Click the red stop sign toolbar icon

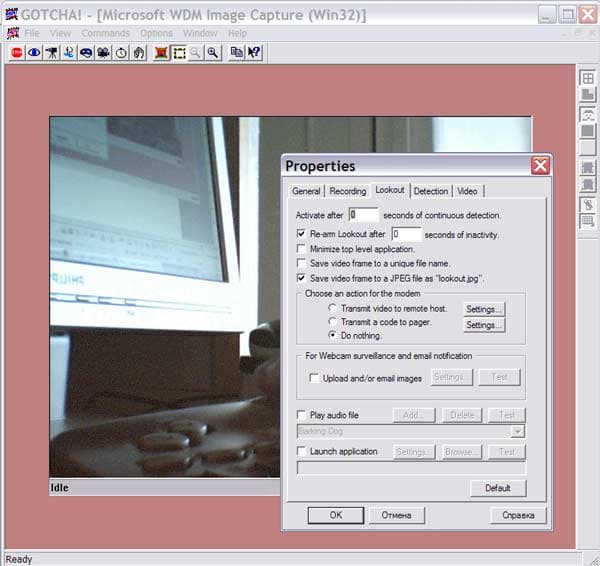pos(17,52)
